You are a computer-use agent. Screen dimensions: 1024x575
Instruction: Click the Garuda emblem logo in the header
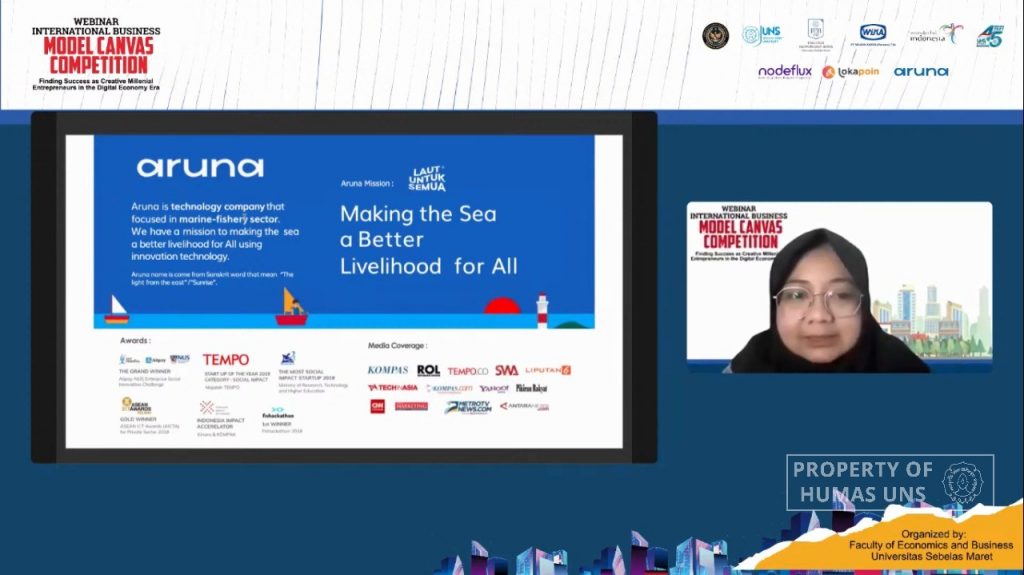(715, 35)
